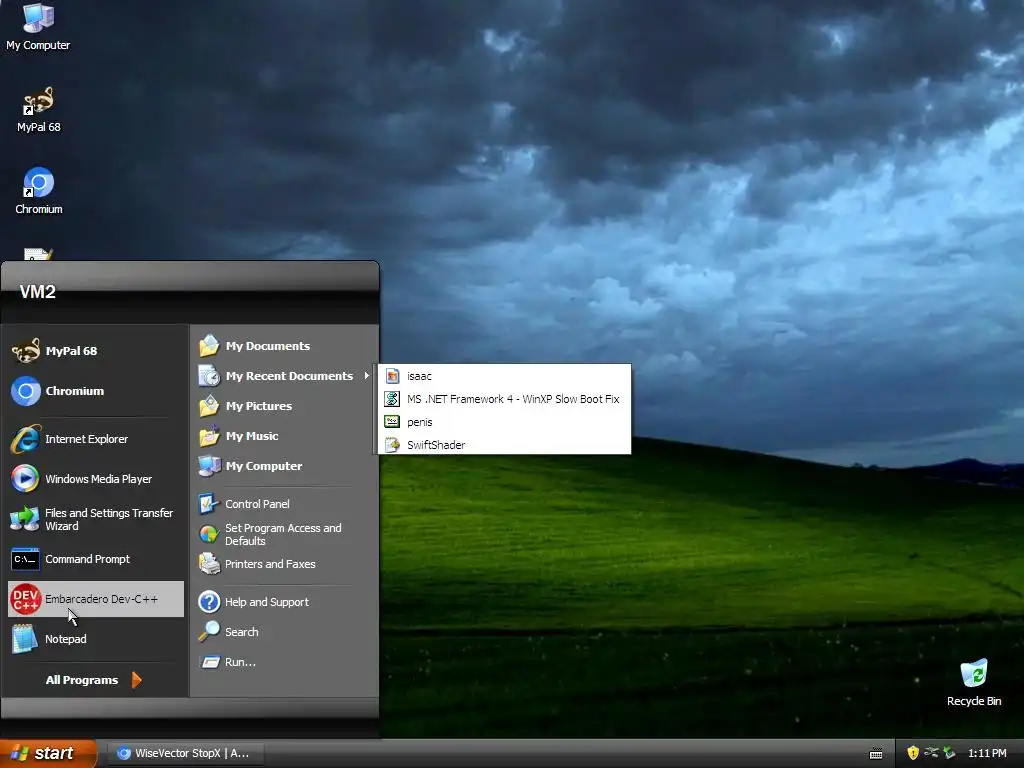Open Search from the Start menu

pos(285,632)
